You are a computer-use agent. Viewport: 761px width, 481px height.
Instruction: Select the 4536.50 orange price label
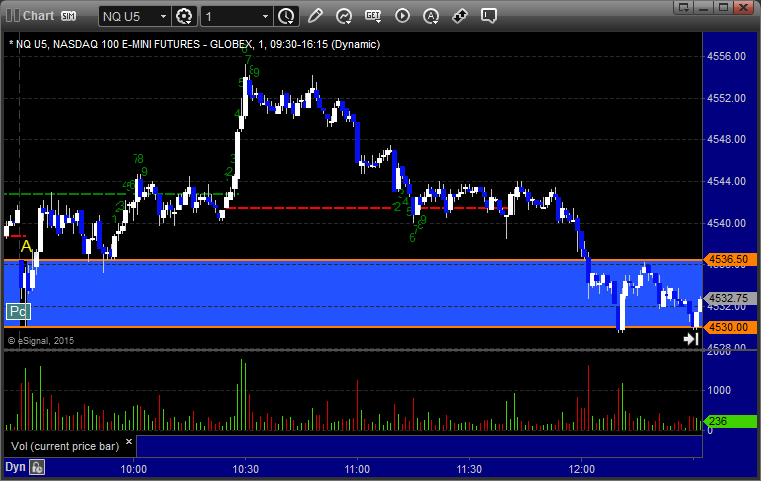[x=729, y=259]
